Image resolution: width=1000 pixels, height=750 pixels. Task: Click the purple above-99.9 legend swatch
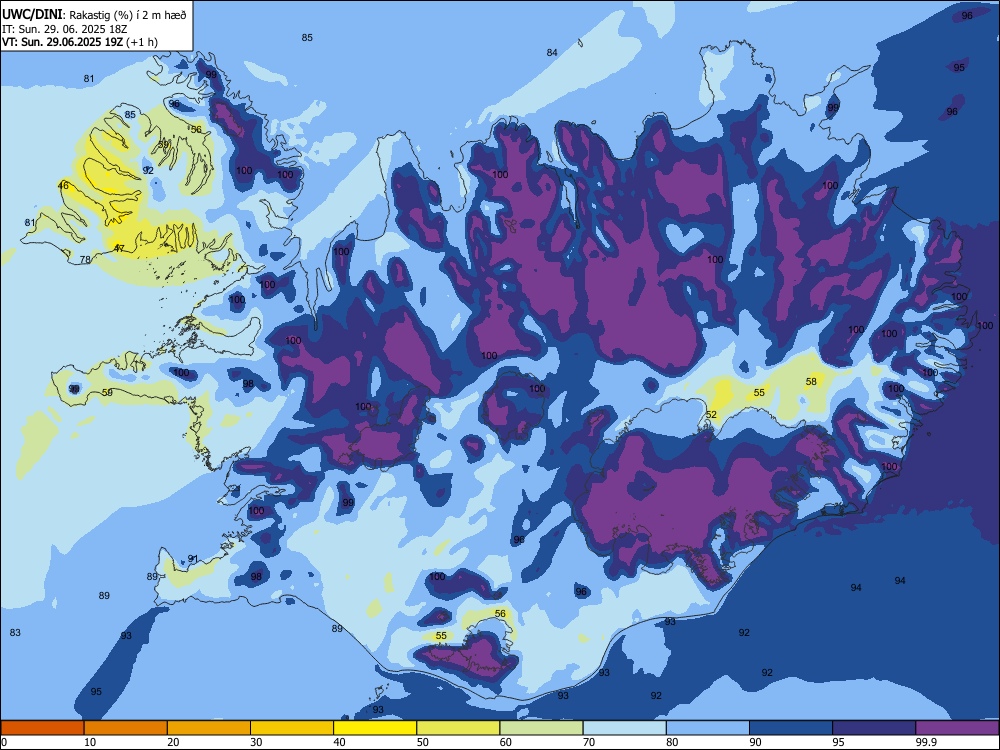957,728
